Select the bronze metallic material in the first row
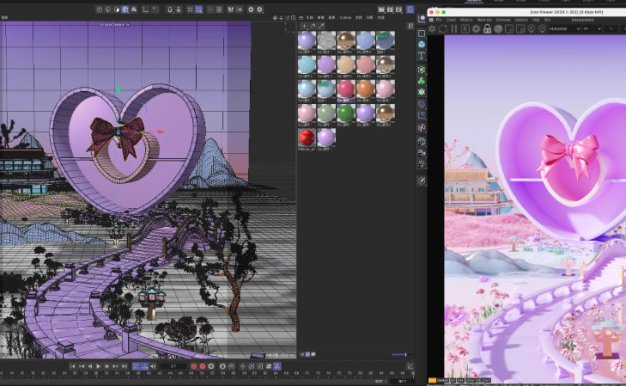This screenshot has width=626, height=386. [x=346, y=41]
